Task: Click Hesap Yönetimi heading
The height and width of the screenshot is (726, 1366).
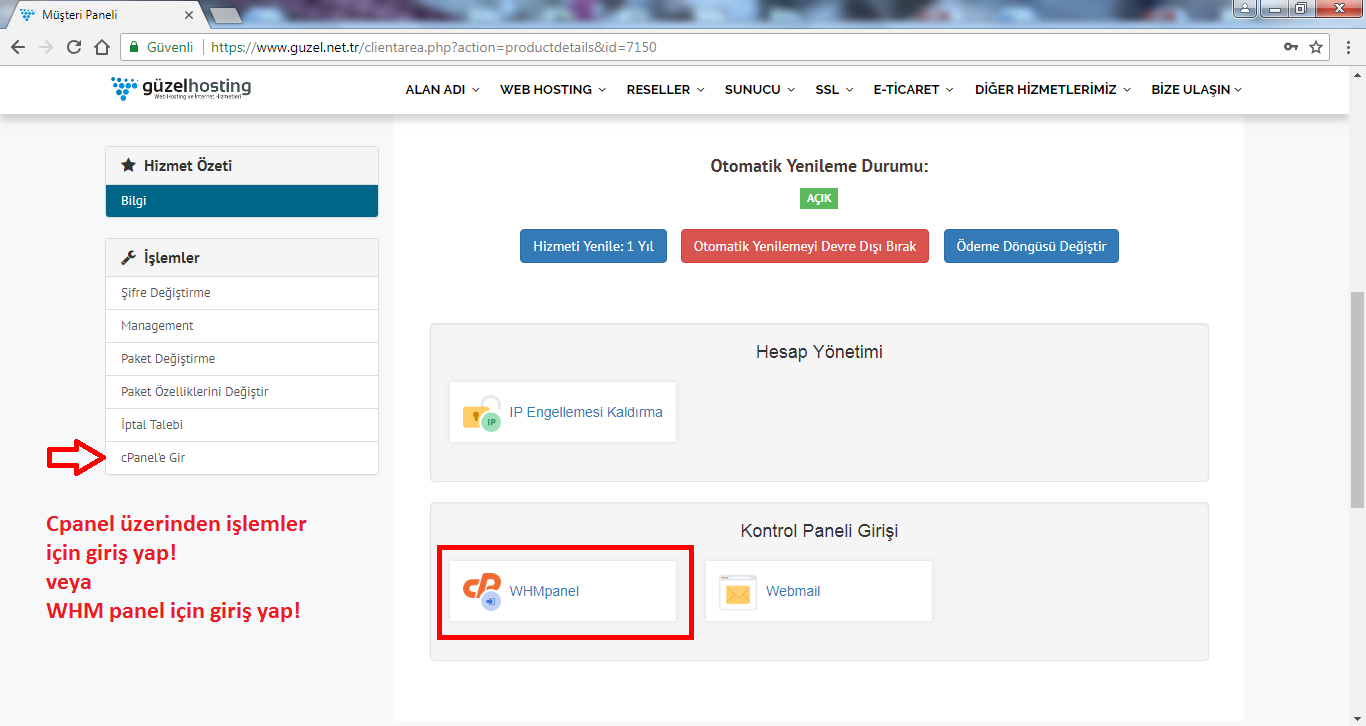Action: pos(819,352)
